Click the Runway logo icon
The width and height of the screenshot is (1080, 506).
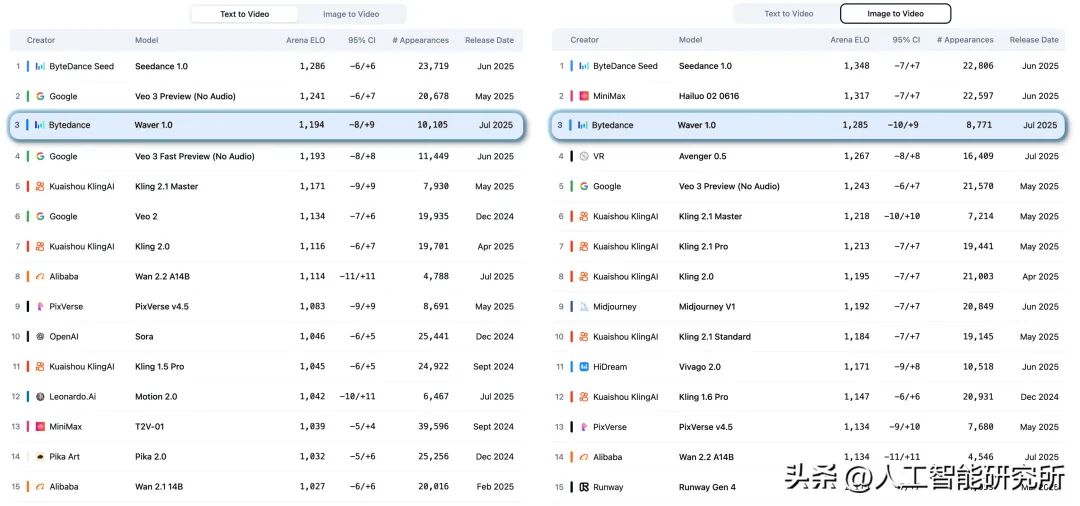pos(584,487)
